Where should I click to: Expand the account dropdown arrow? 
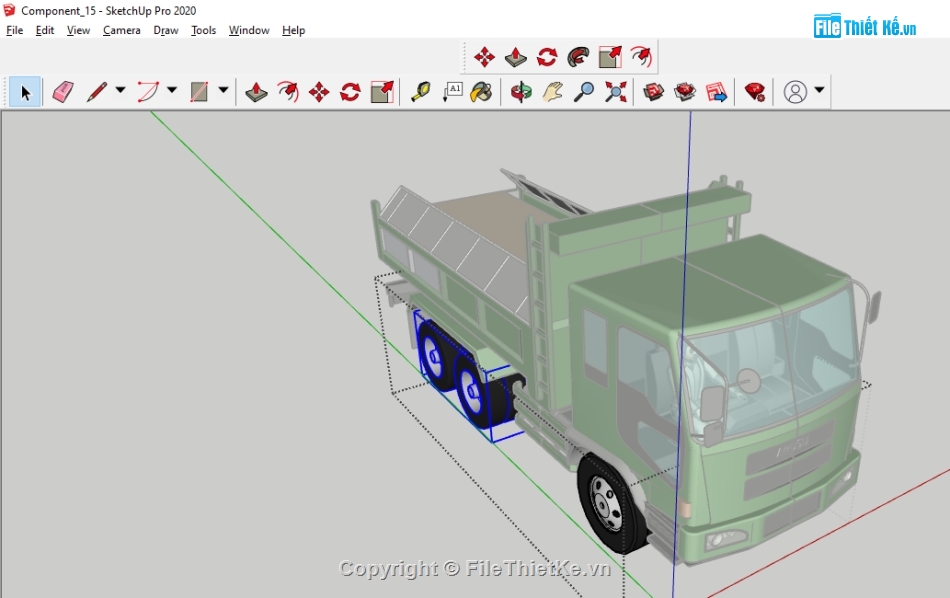[819, 90]
